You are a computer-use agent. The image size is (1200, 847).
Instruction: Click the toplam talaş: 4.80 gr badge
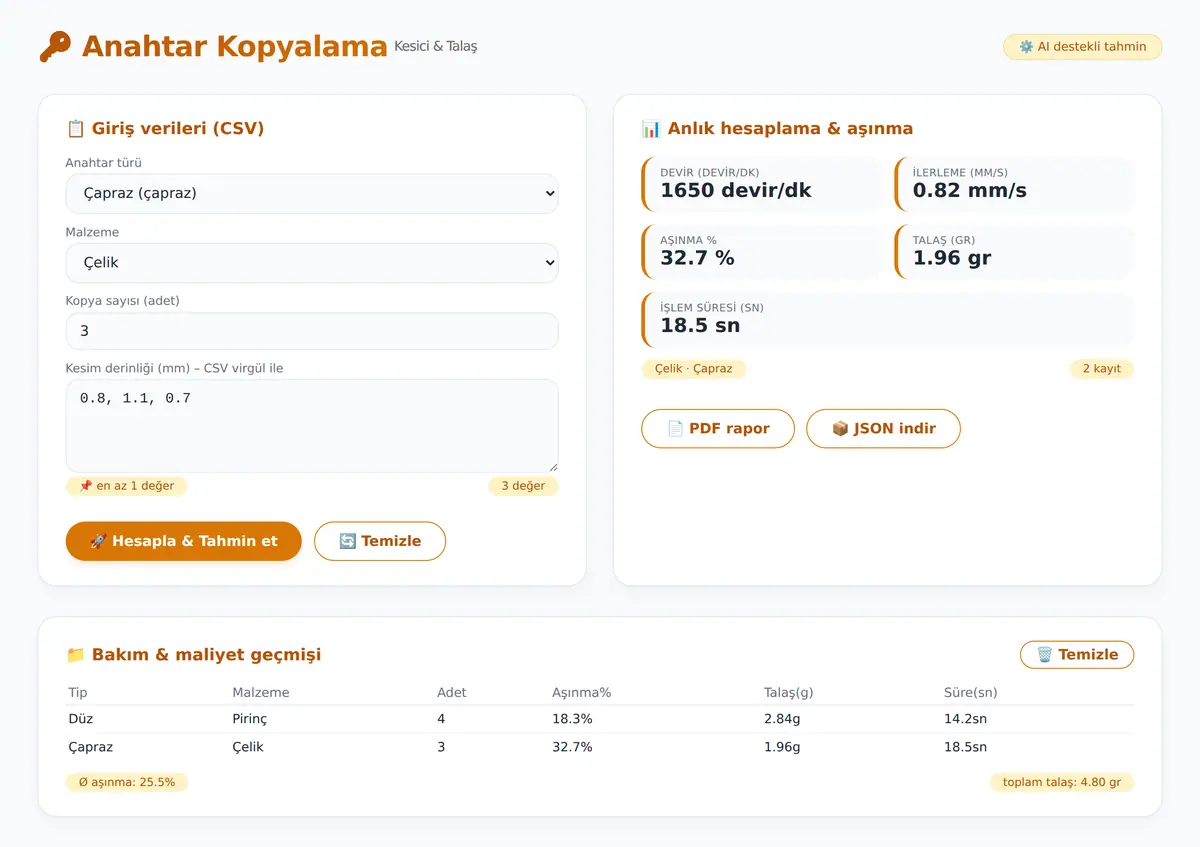[x=1062, y=782]
